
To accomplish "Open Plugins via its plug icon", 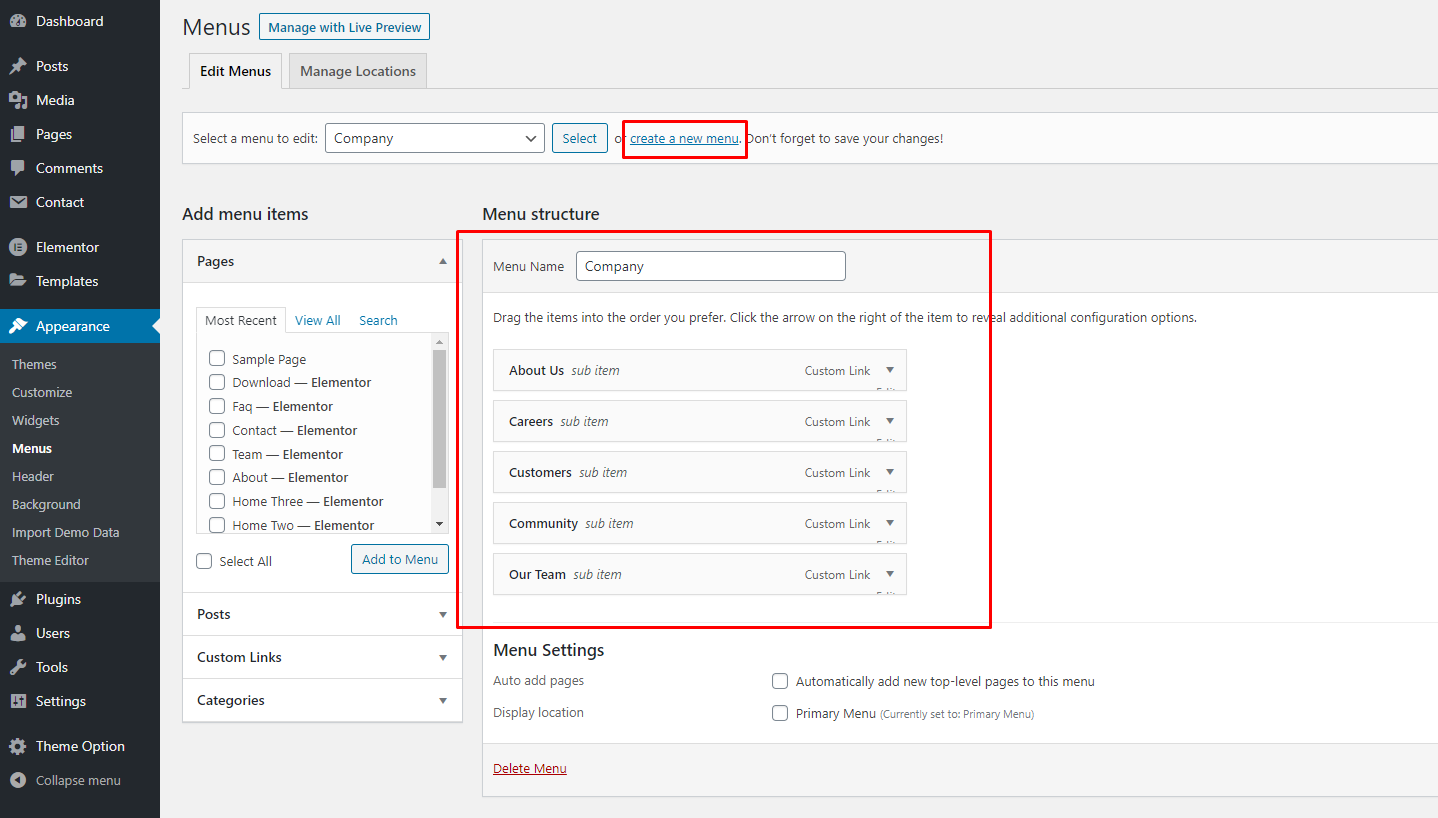I will pos(18,599).
